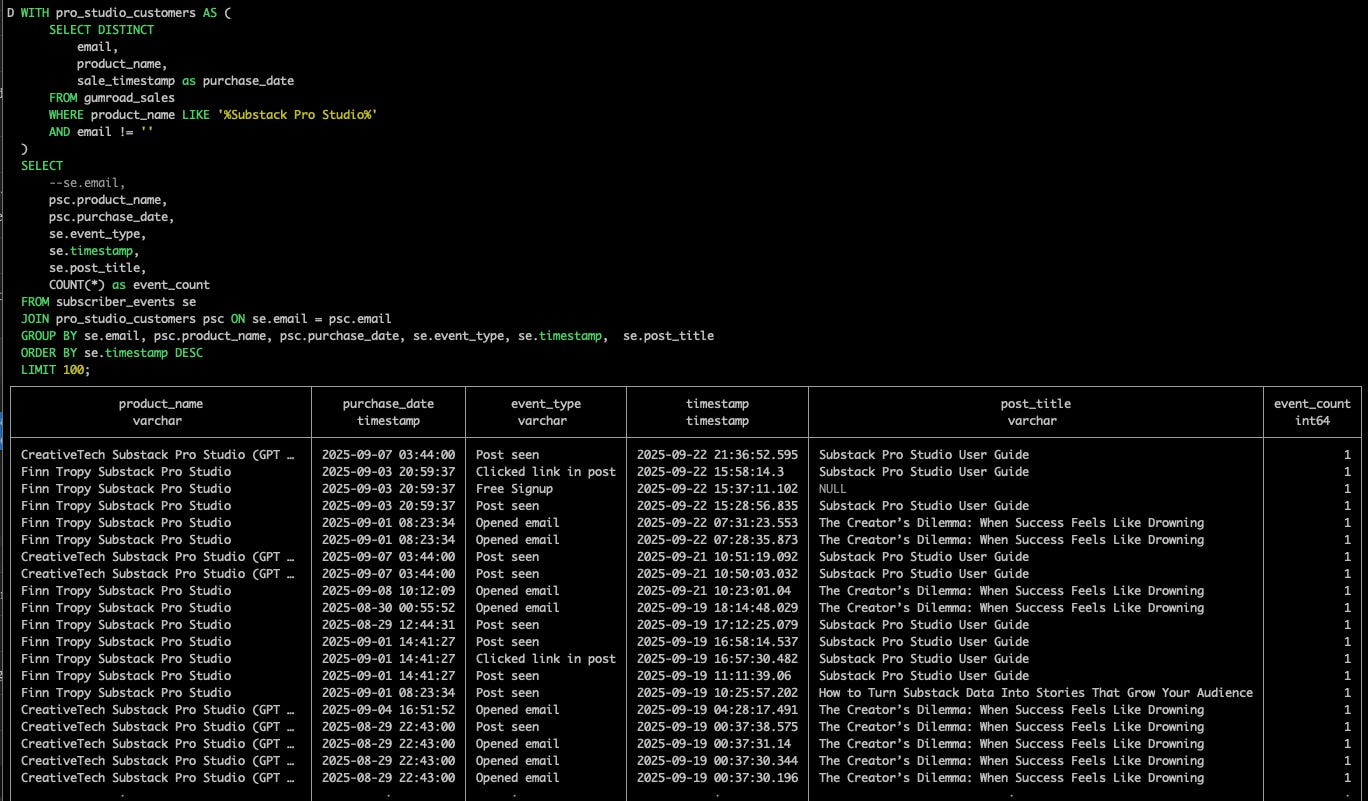Click 'Finn Tropy Substack Pro Studio' in Free Signup row

coord(126,489)
